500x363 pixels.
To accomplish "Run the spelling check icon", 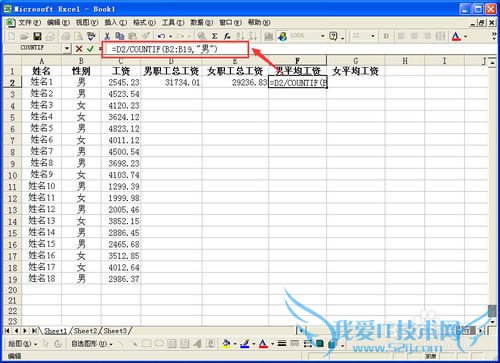I will 91,36.
